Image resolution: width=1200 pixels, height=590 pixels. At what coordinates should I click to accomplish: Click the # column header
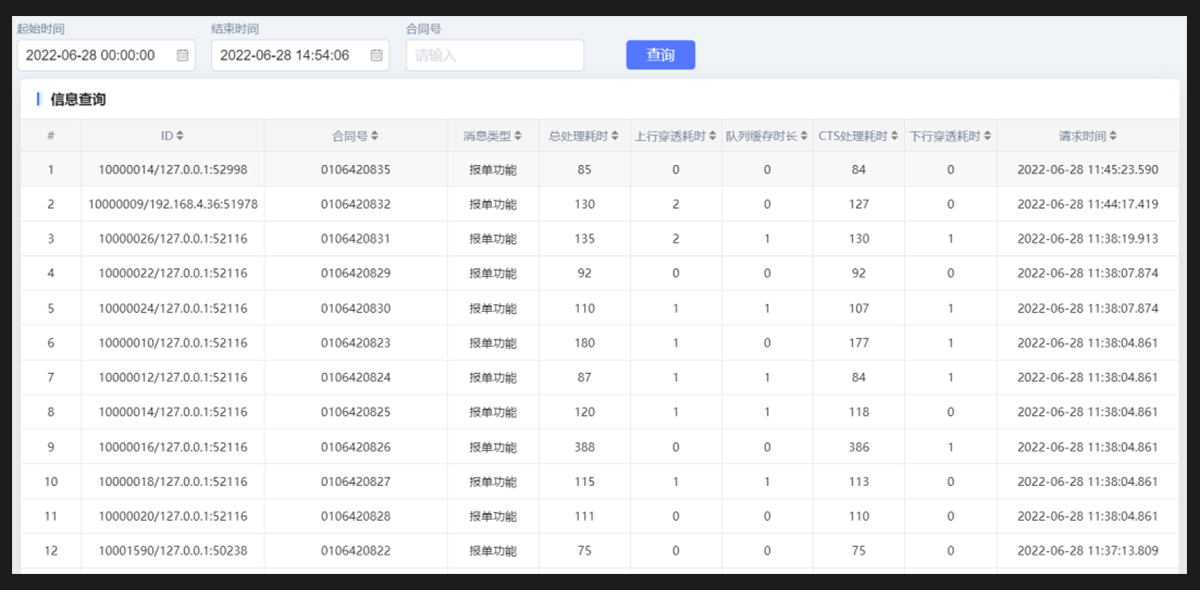point(51,136)
